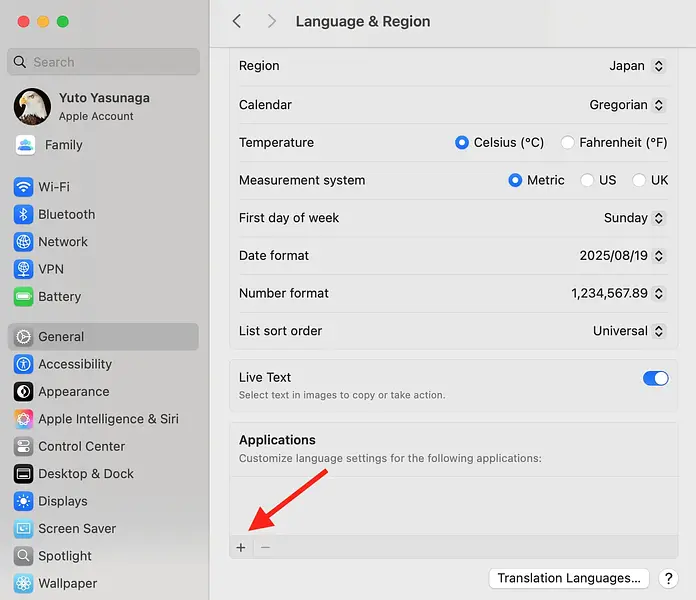696x600 pixels.
Task: Open the Desktop & Dock icon
Action: coord(24,474)
